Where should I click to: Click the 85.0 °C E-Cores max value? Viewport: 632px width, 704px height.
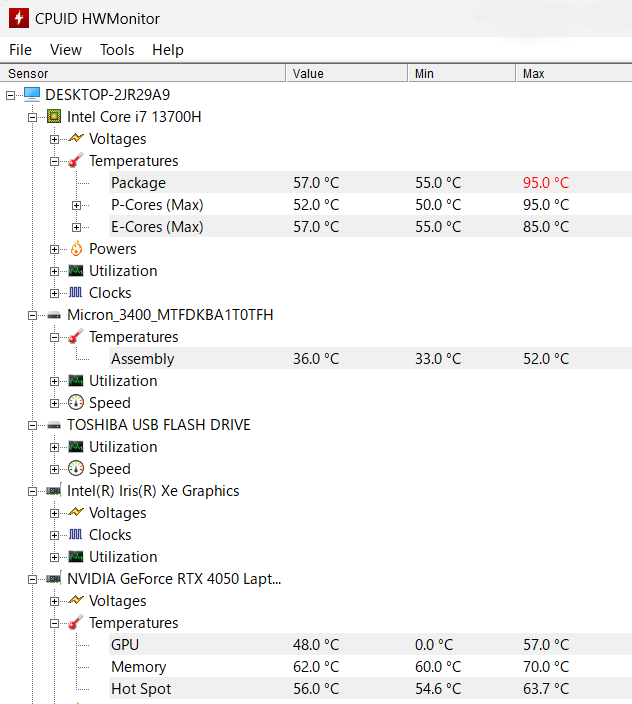pos(546,227)
